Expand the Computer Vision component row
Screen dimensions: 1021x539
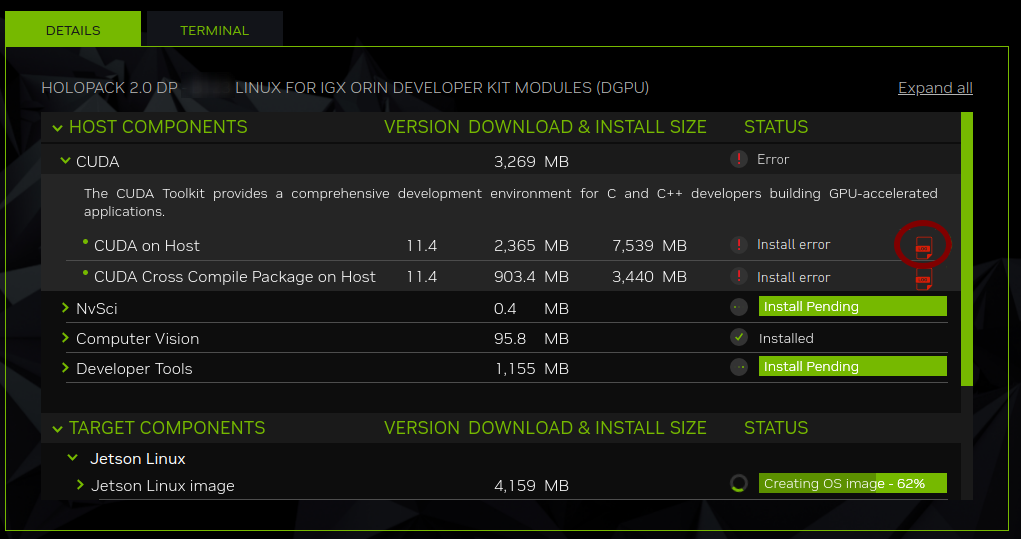(65, 338)
